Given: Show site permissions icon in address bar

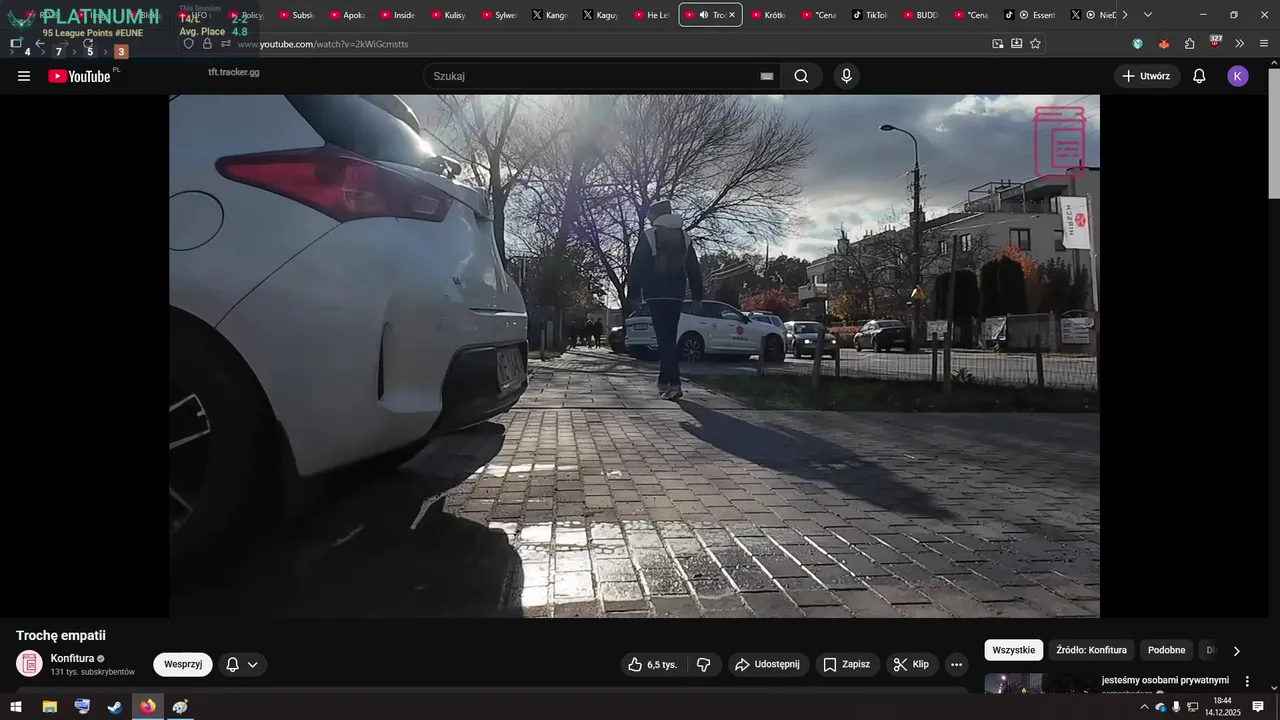Looking at the screenshot, I should tap(226, 44).
